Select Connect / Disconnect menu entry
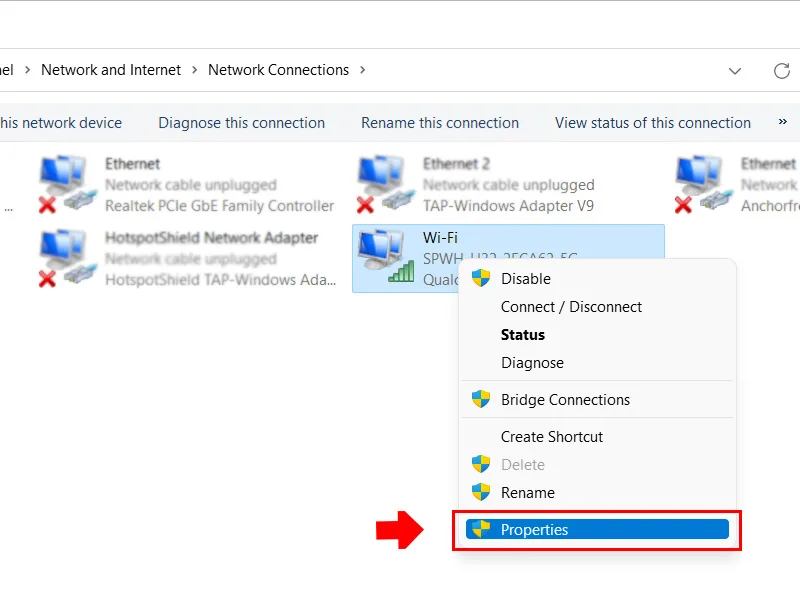The width and height of the screenshot is (800, 600). (x=571, y=307)
